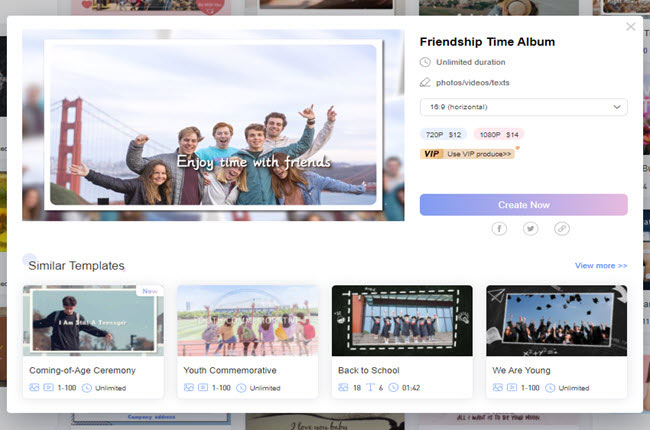The height and width of the screenshot is (430, 650).
Task: Click the Back to School title
Action: pyautogui.click(x=369, y=370)
